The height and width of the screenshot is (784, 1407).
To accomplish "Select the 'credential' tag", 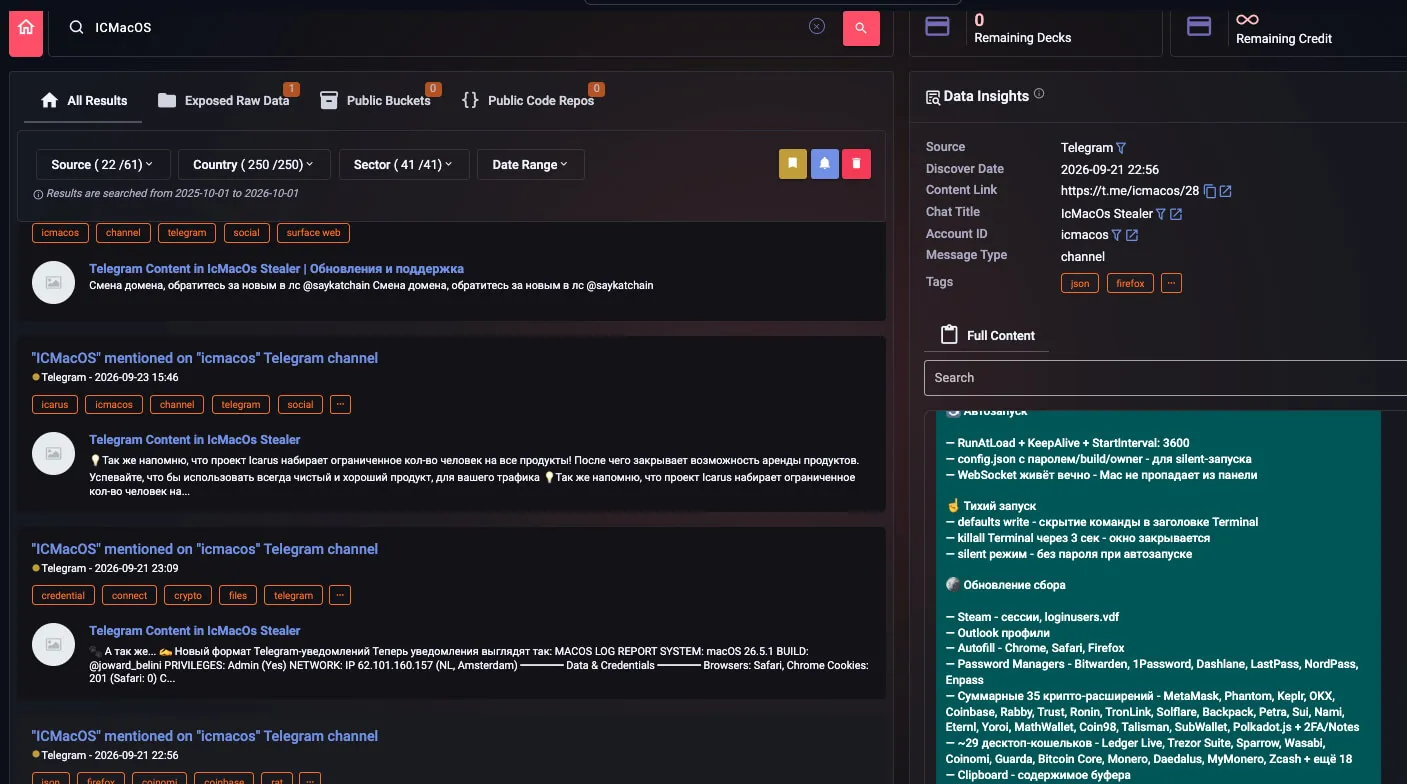I will click(x=64, y=595).
